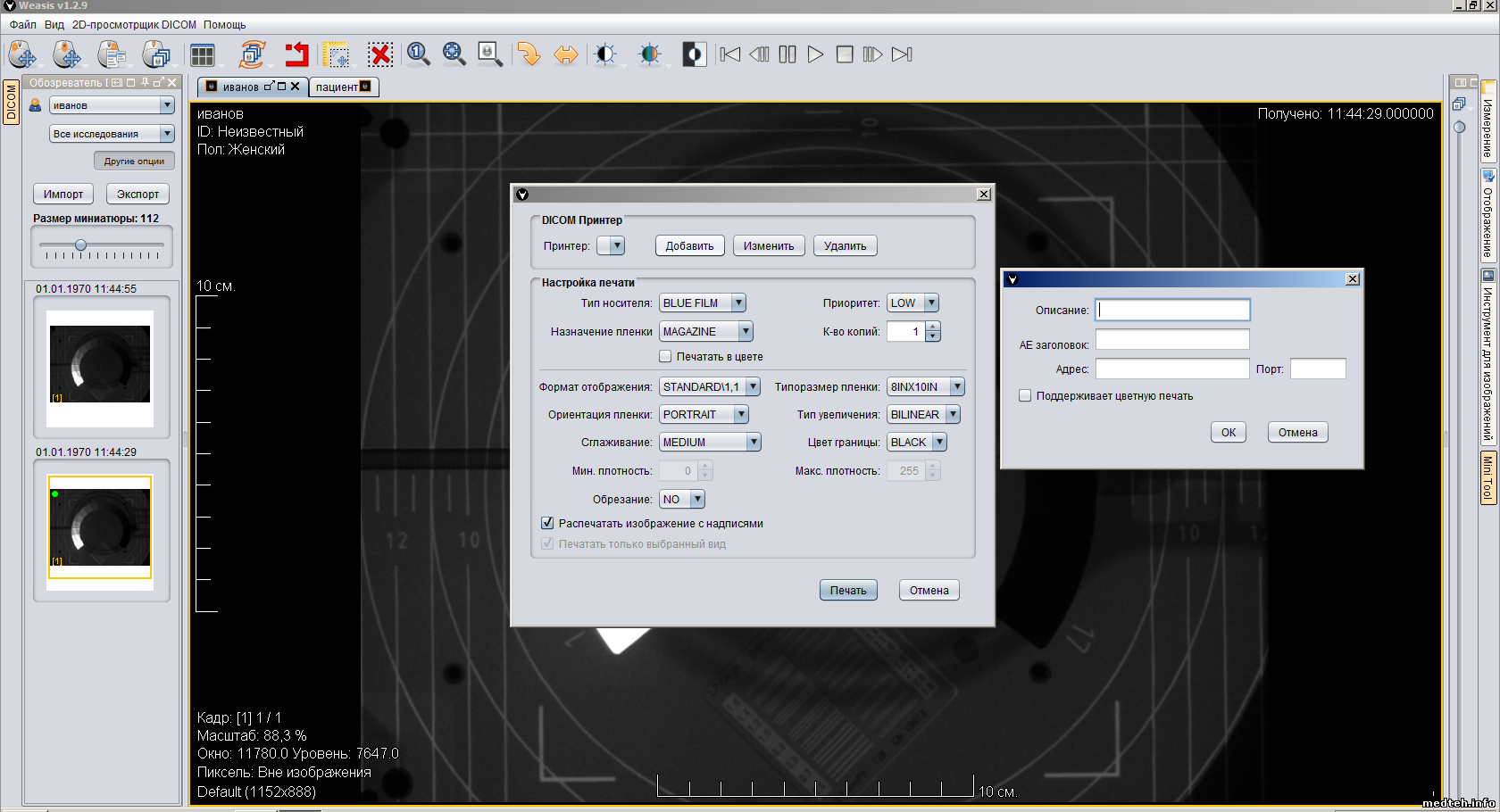Open the 'Тип носителя' BLUE FILM dropdown
Image resolution: width=1500 pixels, height=812 pixels.
pos(702,303)
